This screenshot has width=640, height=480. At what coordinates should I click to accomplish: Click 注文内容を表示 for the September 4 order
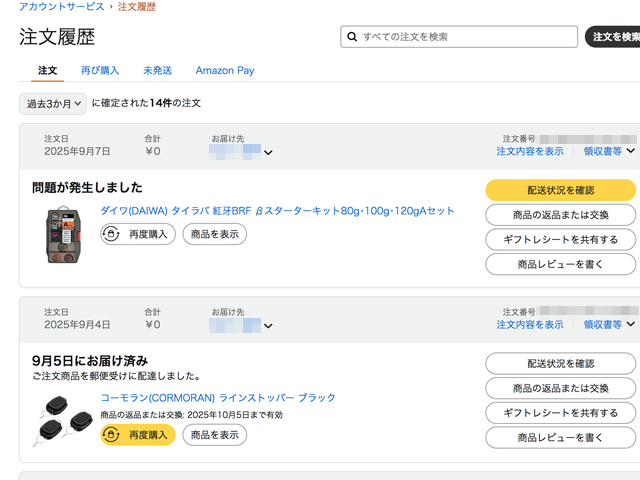pyautogui.click(x=530, y=324)
